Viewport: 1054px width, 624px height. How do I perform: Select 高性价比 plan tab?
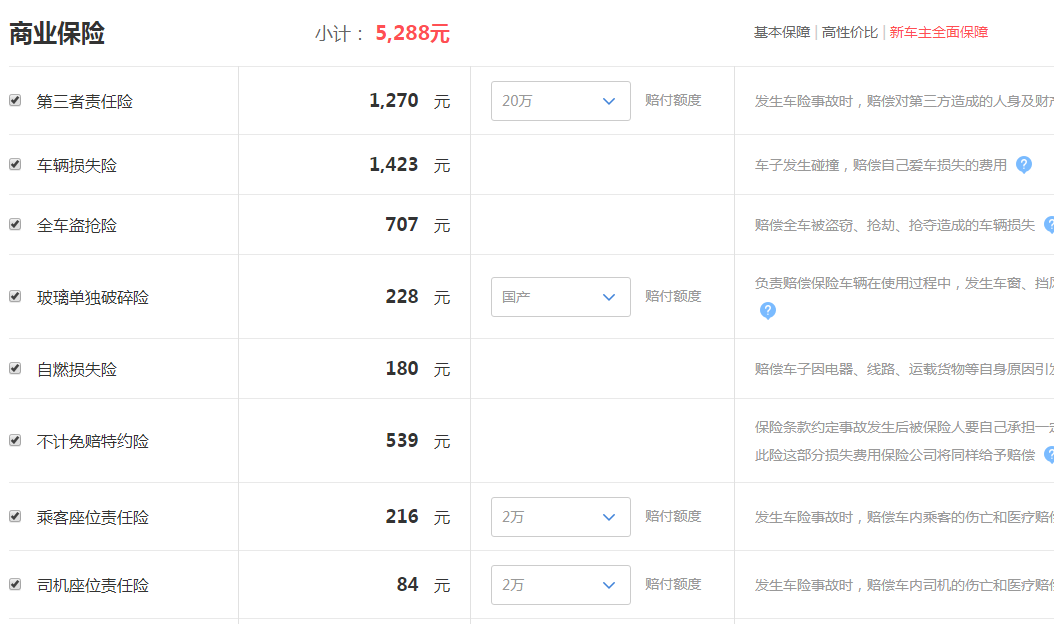click(x=850, y=32)
